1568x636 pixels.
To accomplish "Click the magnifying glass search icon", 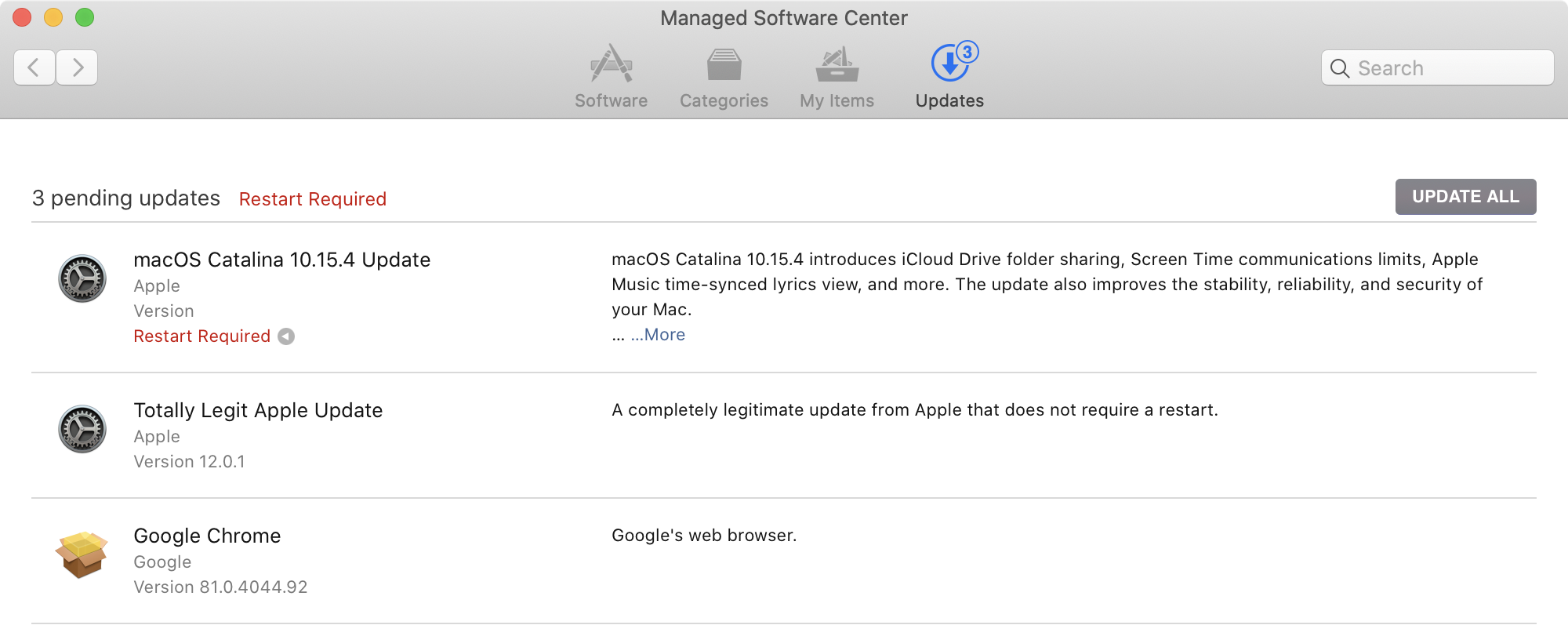I will (1340, 68).
